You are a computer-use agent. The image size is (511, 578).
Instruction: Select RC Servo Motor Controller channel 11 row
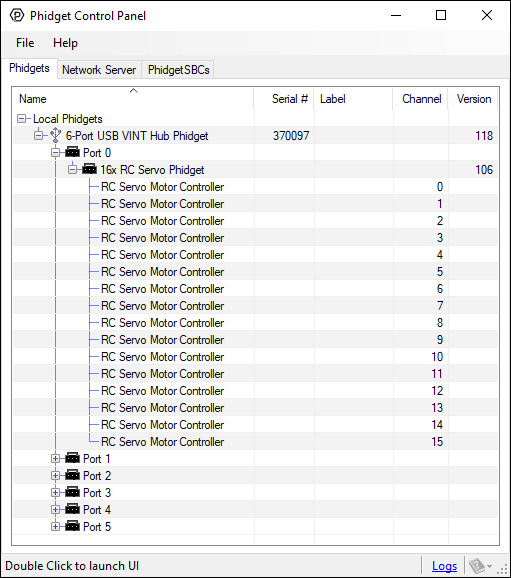pyautogui.click(x=256, y=373)
